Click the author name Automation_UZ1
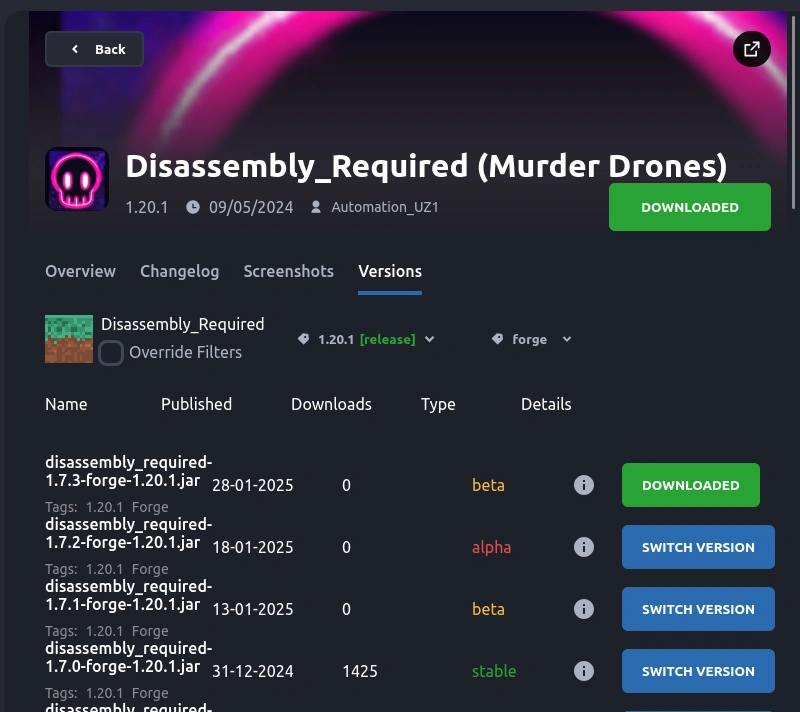The image size is (800, 712). click(x=385, y=207)
